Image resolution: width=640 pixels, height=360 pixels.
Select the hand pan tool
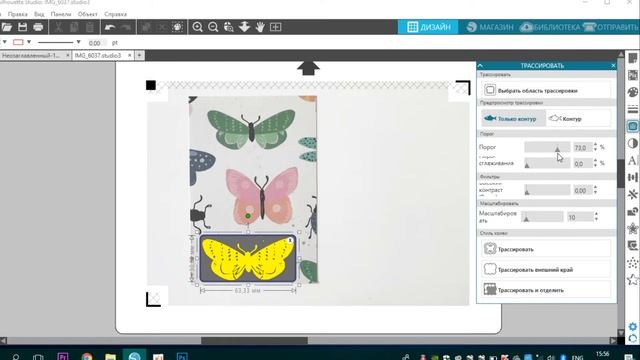click(260, 27)
